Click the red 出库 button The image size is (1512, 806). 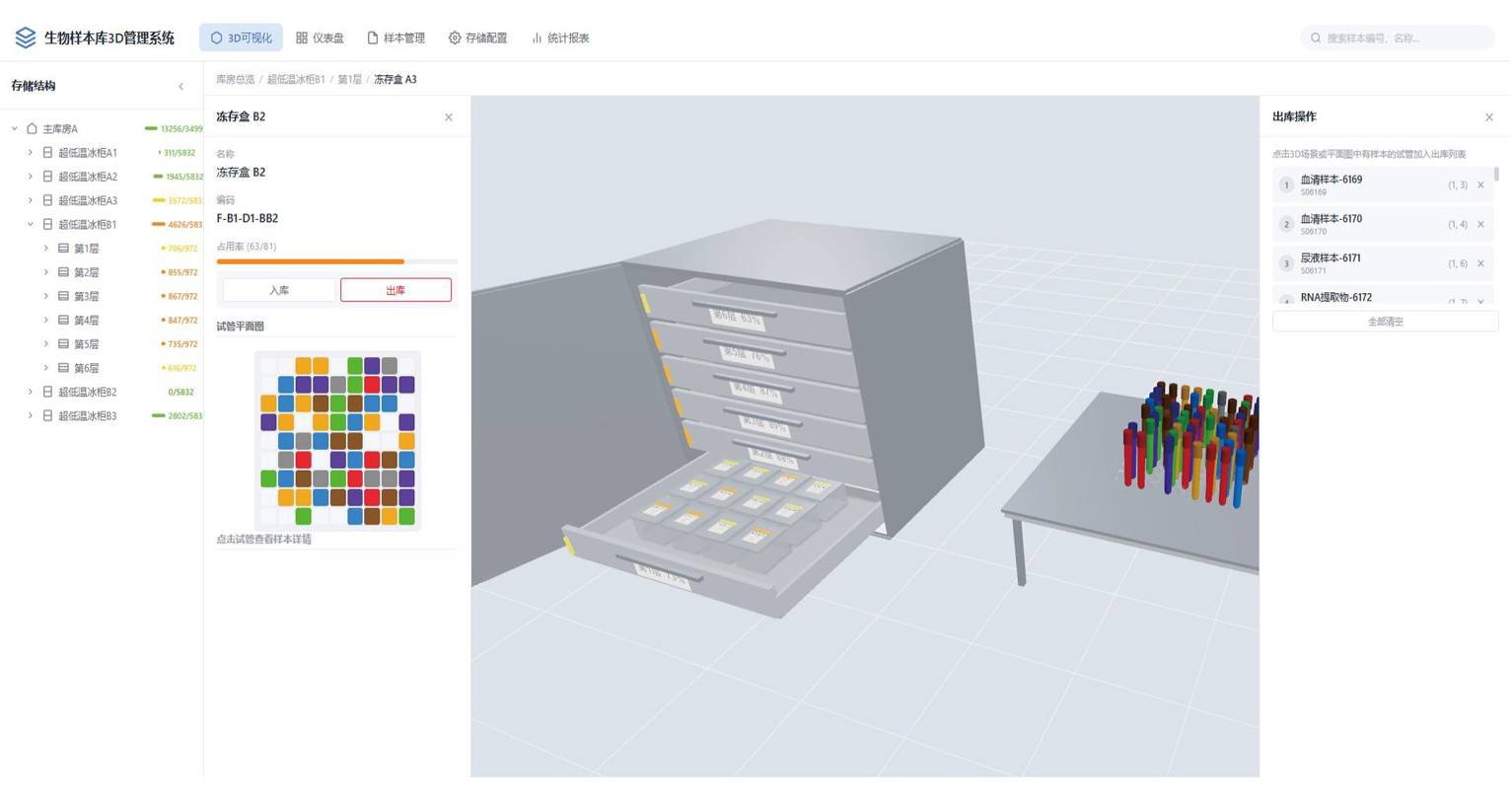396,290
